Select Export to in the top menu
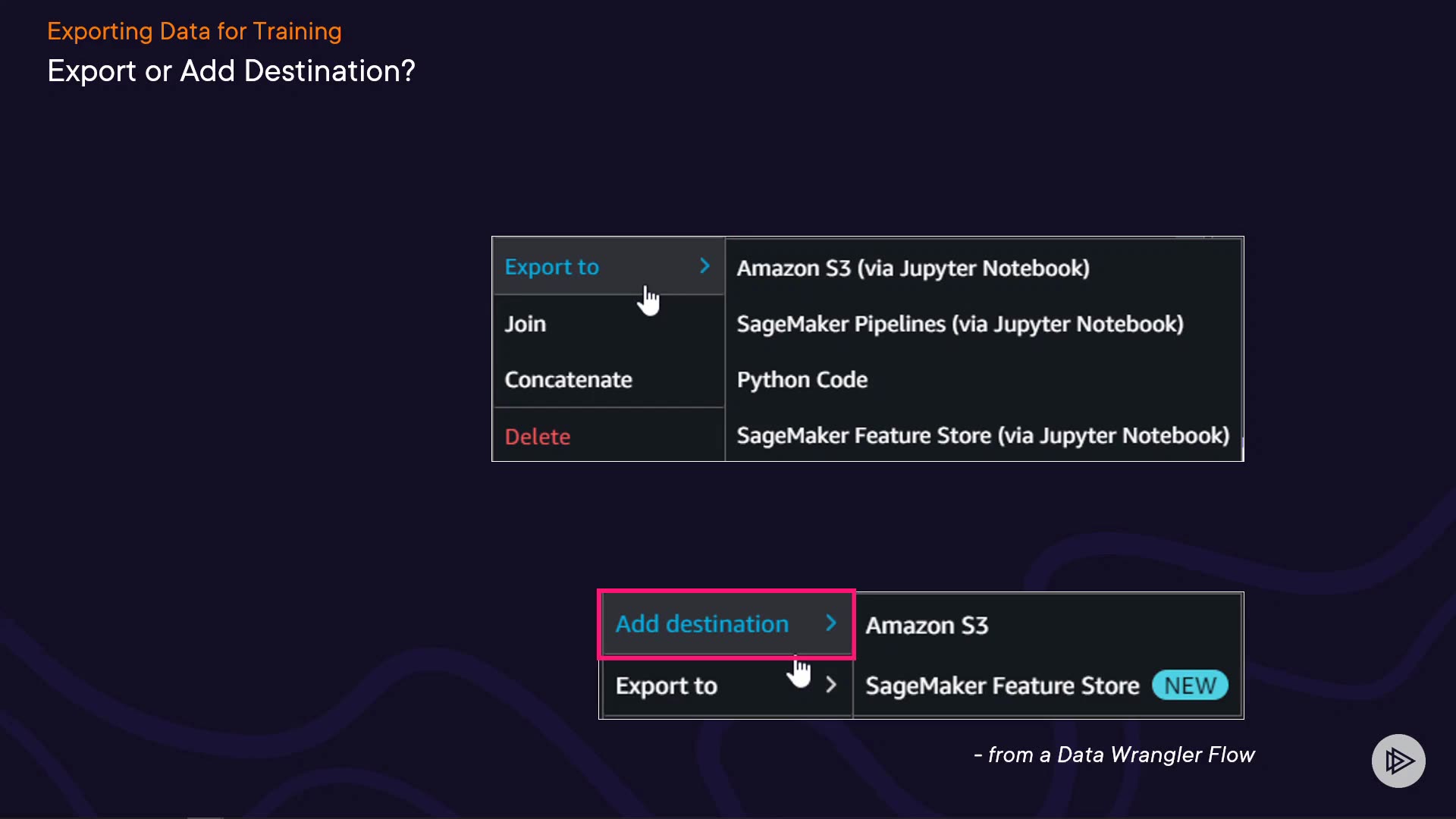This screenshot has width=1456, height=819. (x=552, y=267)
